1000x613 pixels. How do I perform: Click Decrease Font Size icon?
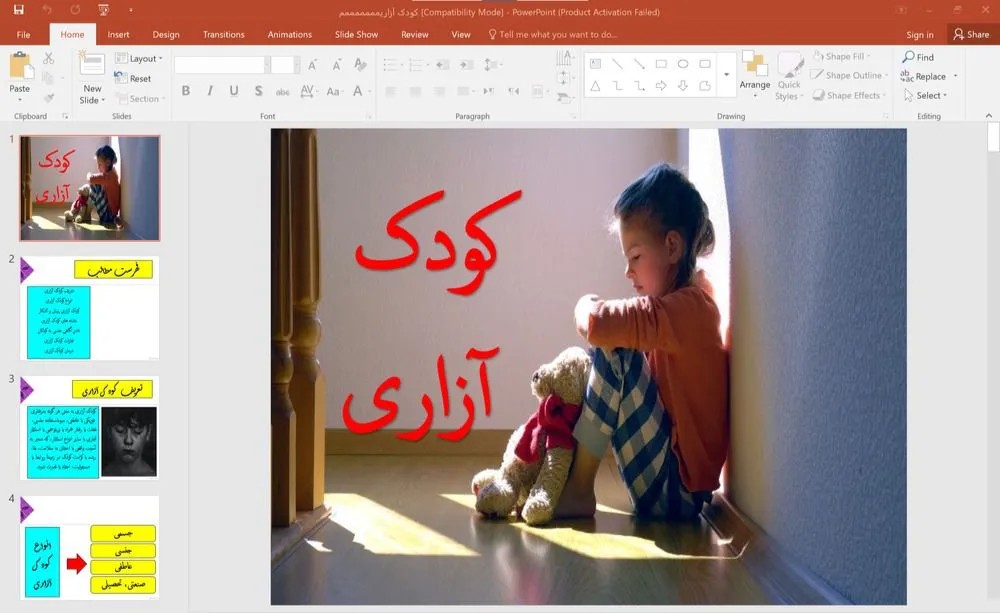click(336, 65)
